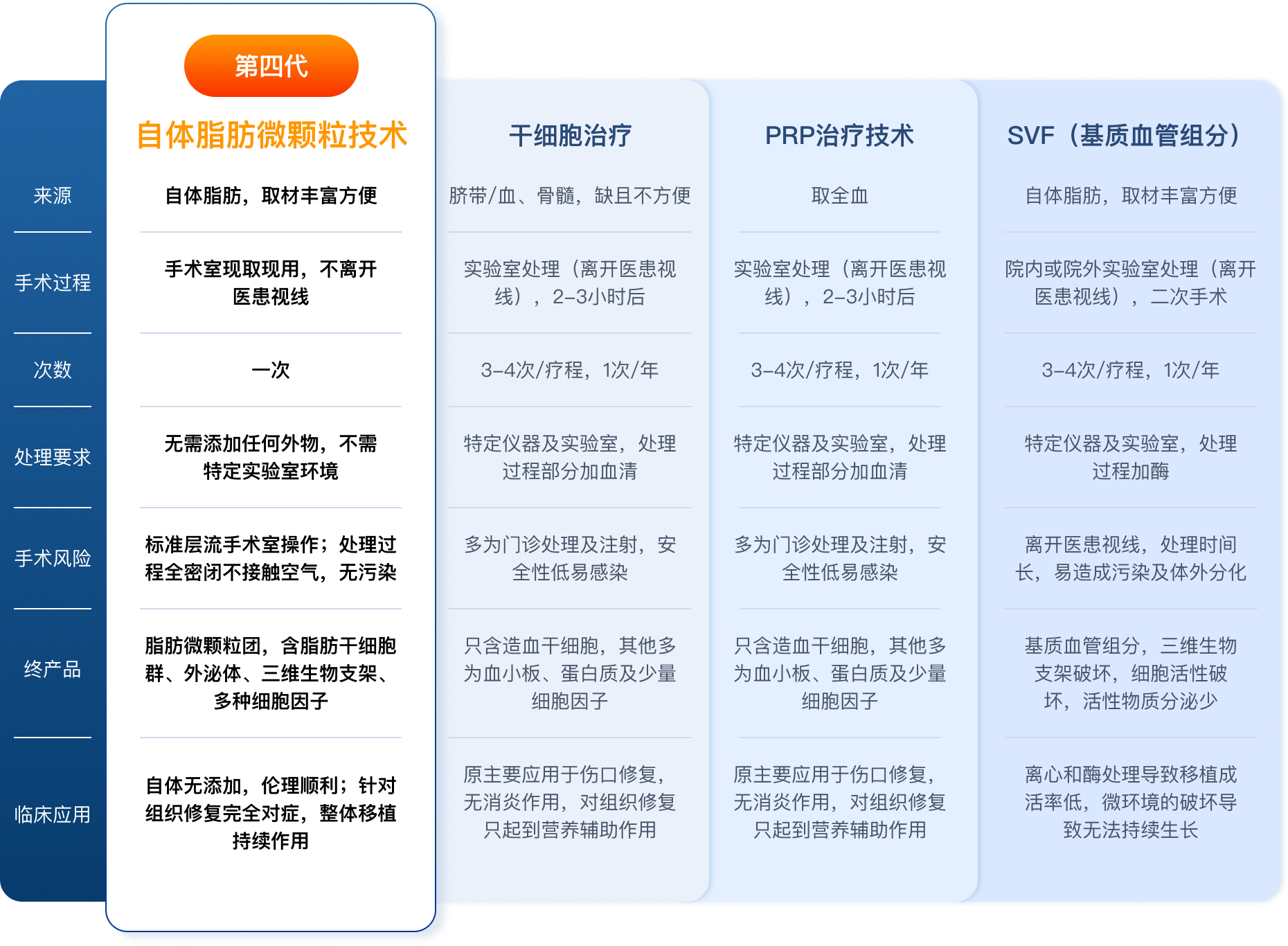Viewport: 1288px width, 946px height.
Task: Click 脂肪微颗粒团 final product cell
Action: point(271,673)
